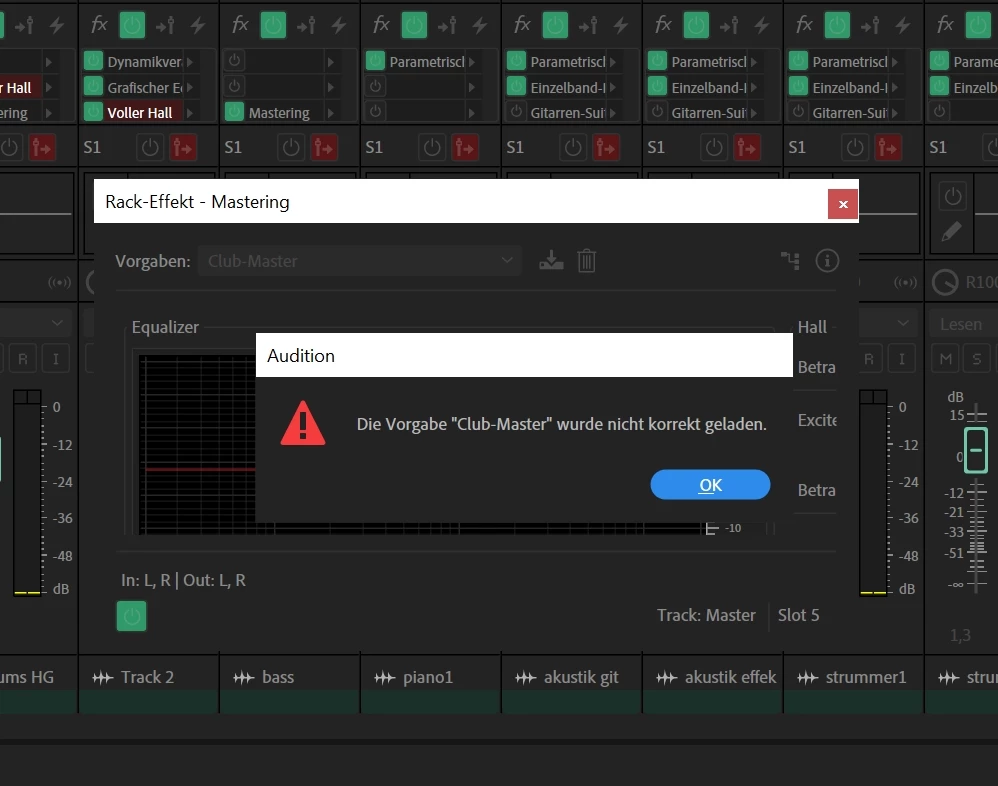This screenshot has width=998, height=786.
Task: Toggle power for Dynamikver effect
Action: click(x=93, y=61)
